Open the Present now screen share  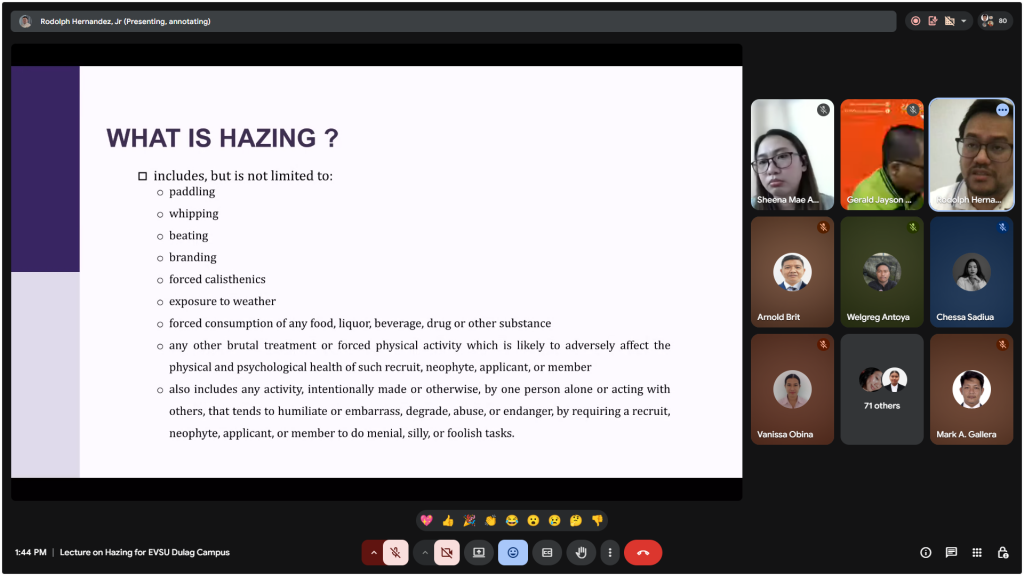click(x=479, y=552)
